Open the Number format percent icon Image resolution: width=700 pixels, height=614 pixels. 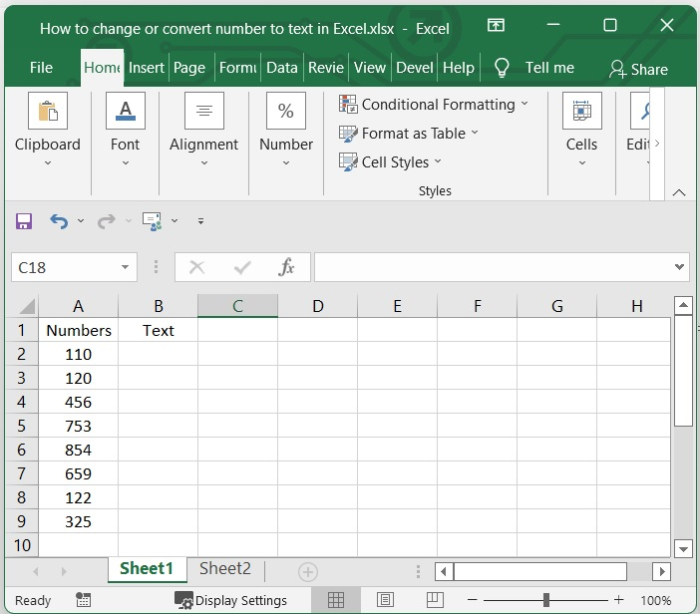click(x=286, y=111)
